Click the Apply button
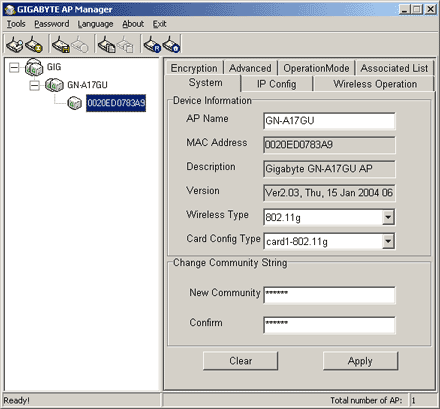This screenshot has height=409, width=440. [360, 361]
